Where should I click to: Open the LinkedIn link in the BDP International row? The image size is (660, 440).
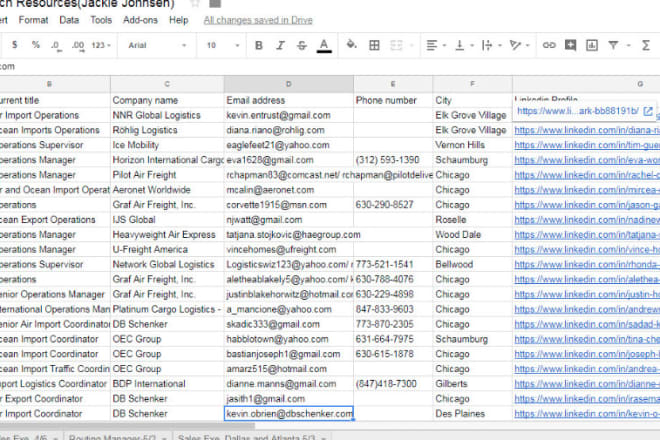tap(587, 384)
